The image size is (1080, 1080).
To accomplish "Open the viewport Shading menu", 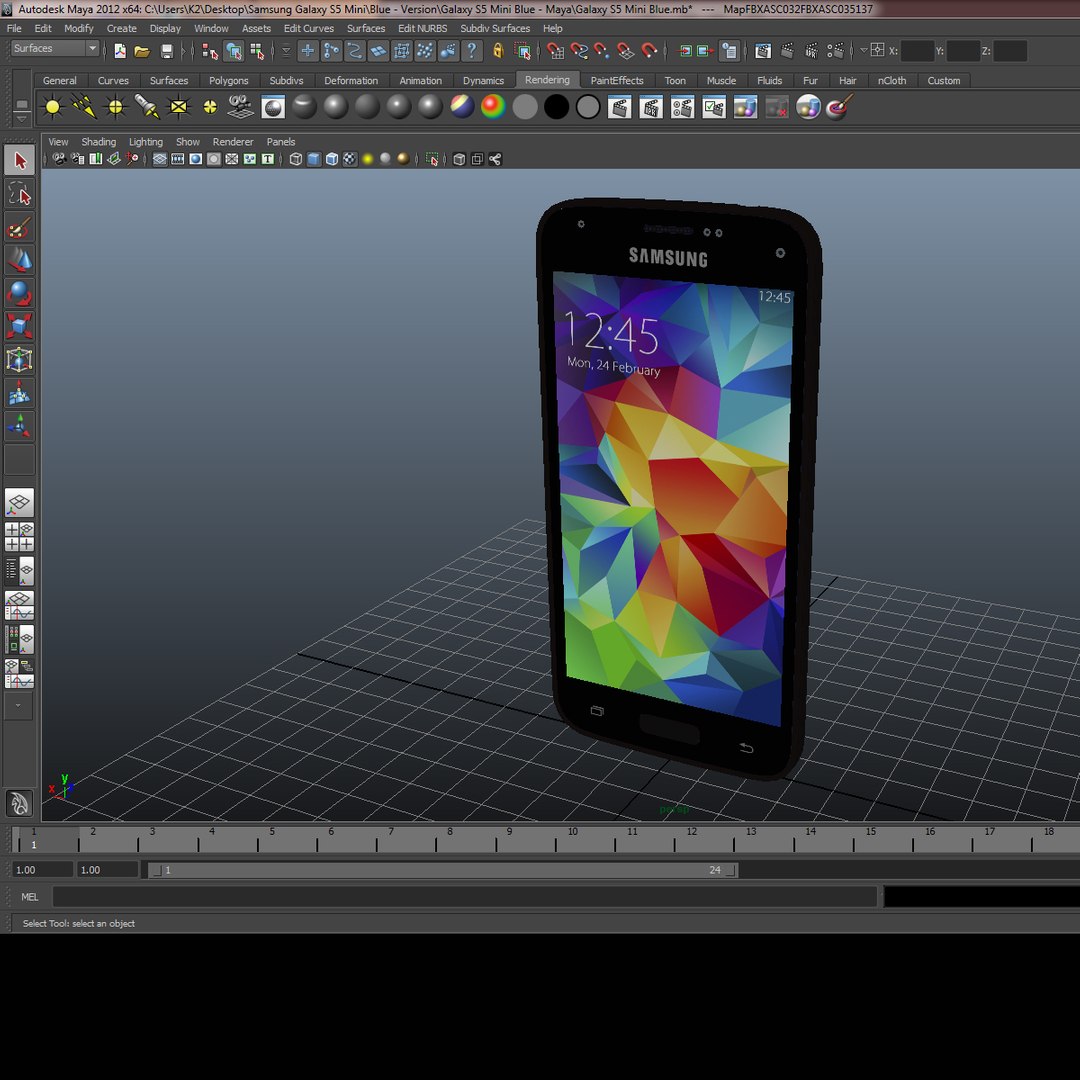I will 98,142.
